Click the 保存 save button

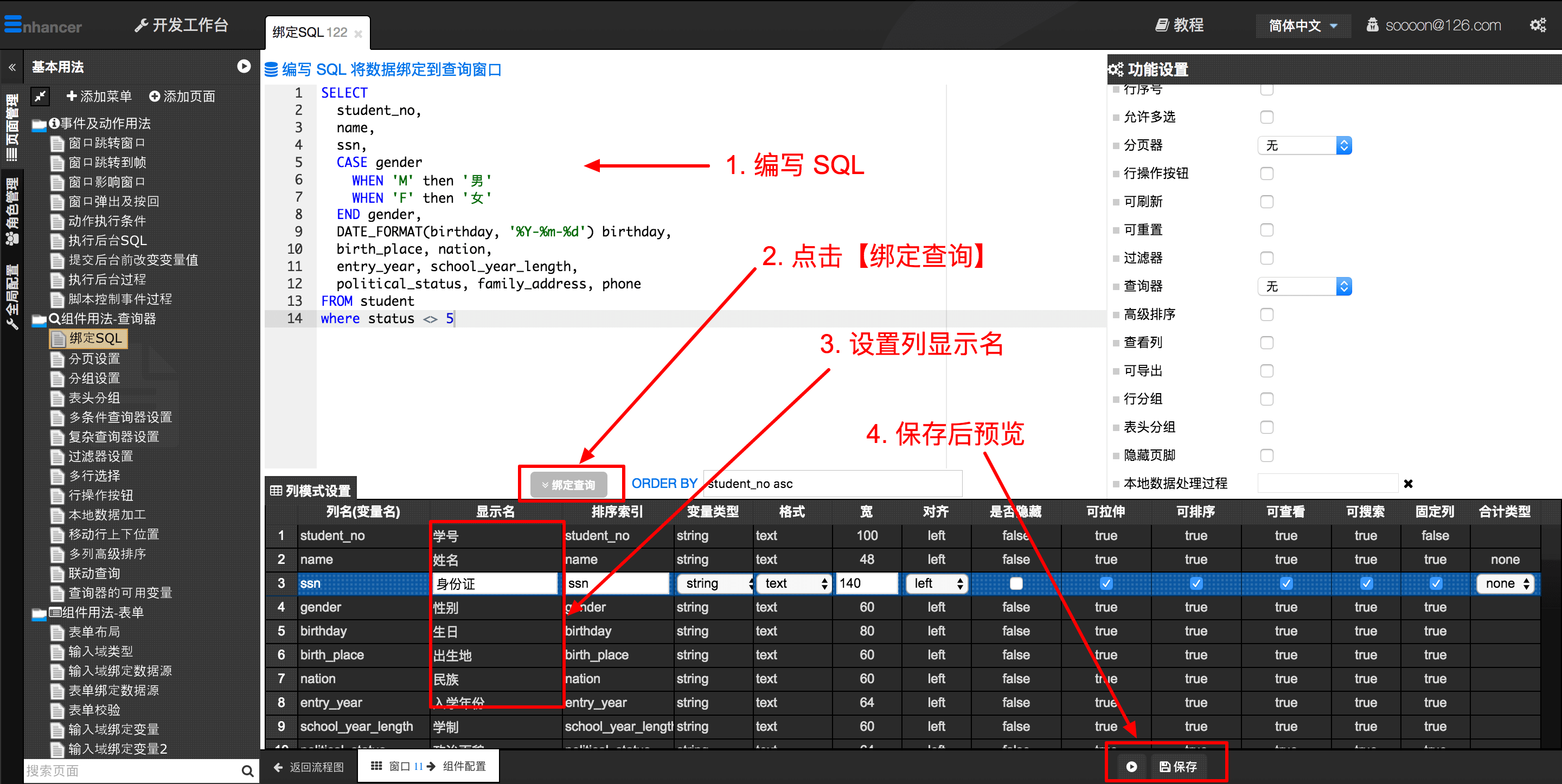click(1178, 767)
